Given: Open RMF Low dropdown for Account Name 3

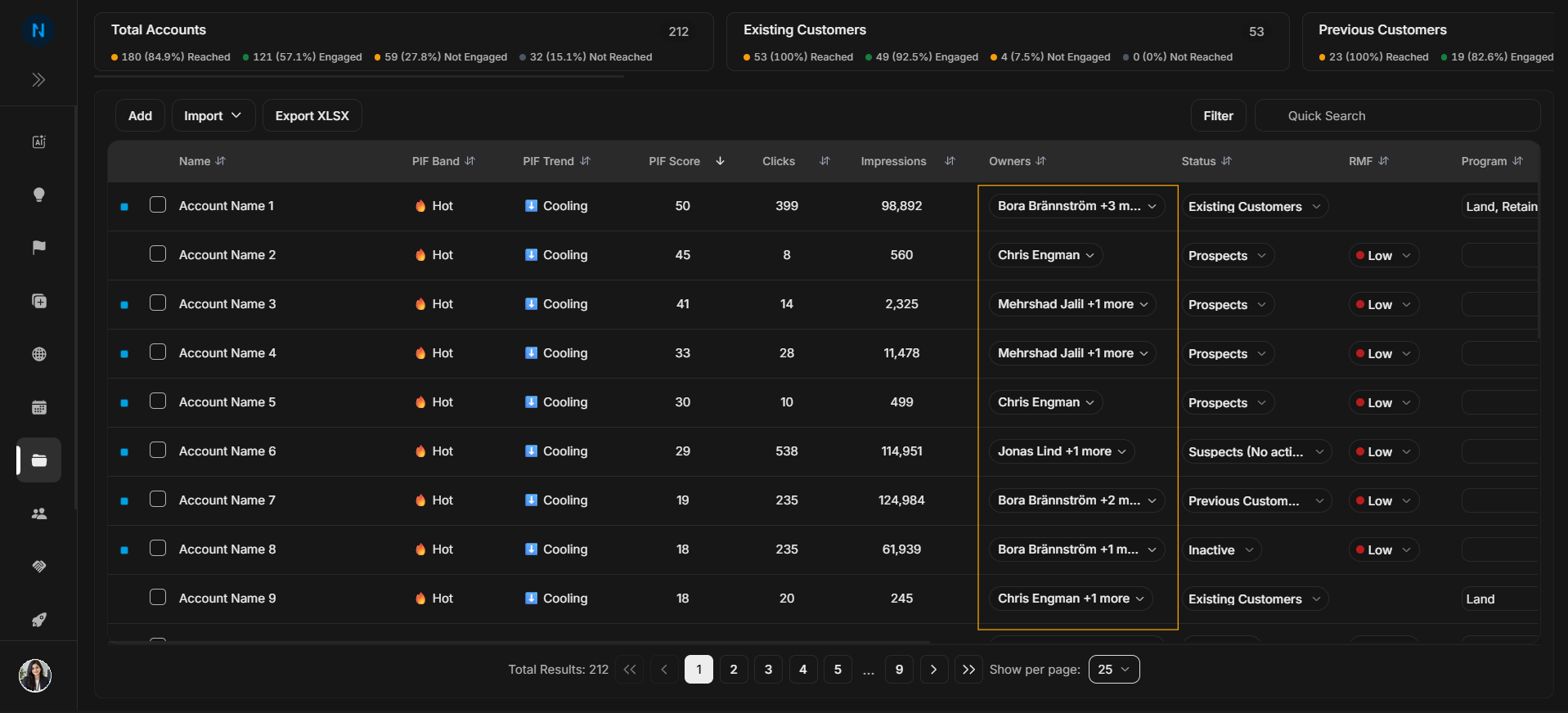Looking at the screenshot, I should [1383, 305].
